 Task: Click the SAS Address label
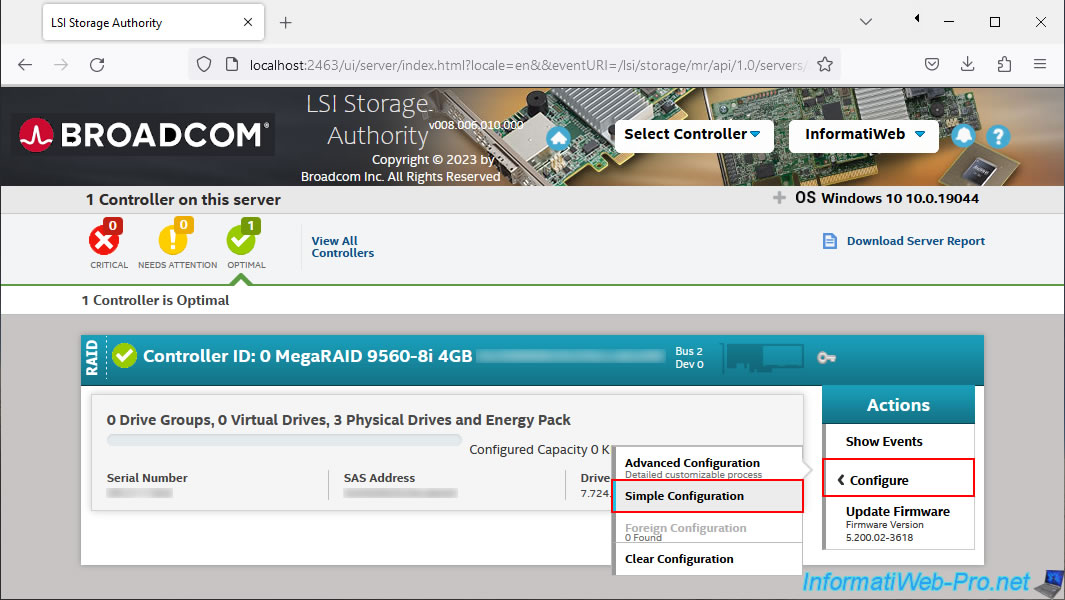pos(379,478)
